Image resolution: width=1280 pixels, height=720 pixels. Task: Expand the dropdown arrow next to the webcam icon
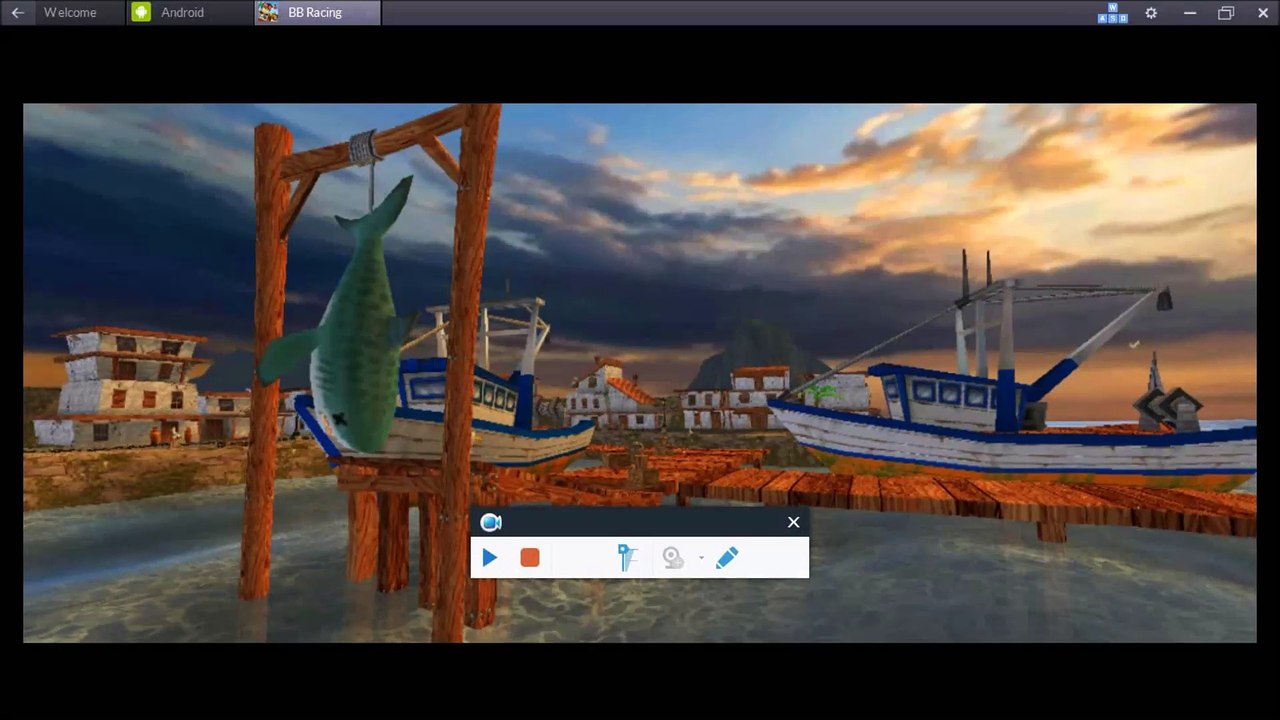tap(701, 558)
